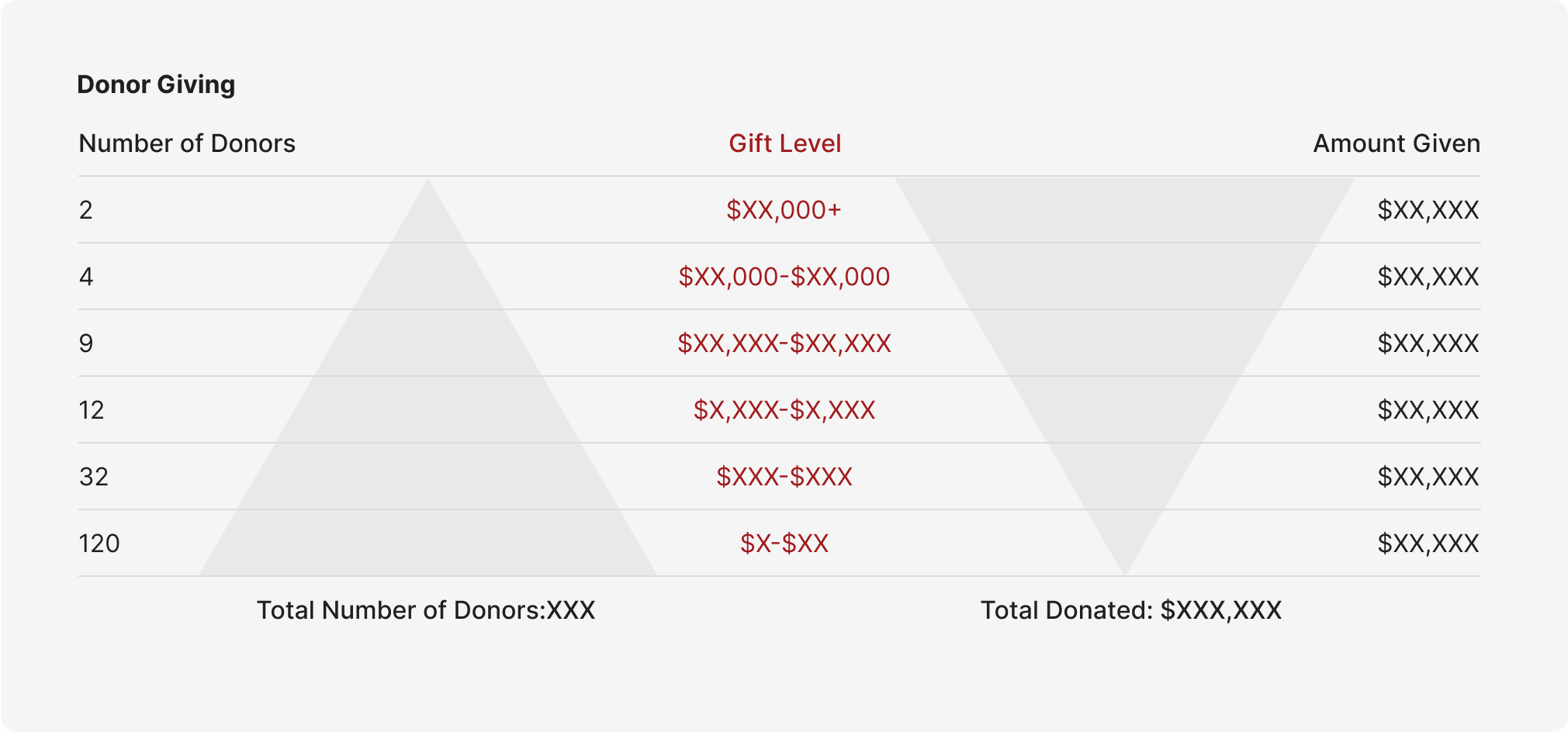
Task: Select the Amount Given column header
Action: [1397, 143]
